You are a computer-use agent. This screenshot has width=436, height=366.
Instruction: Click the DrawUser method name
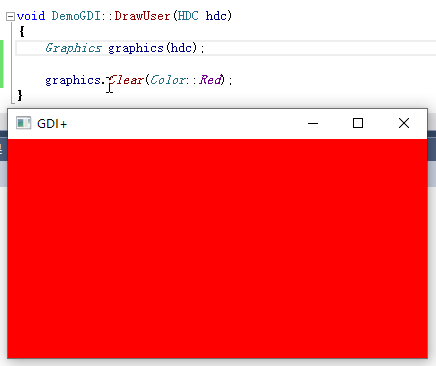pos(142,16)
